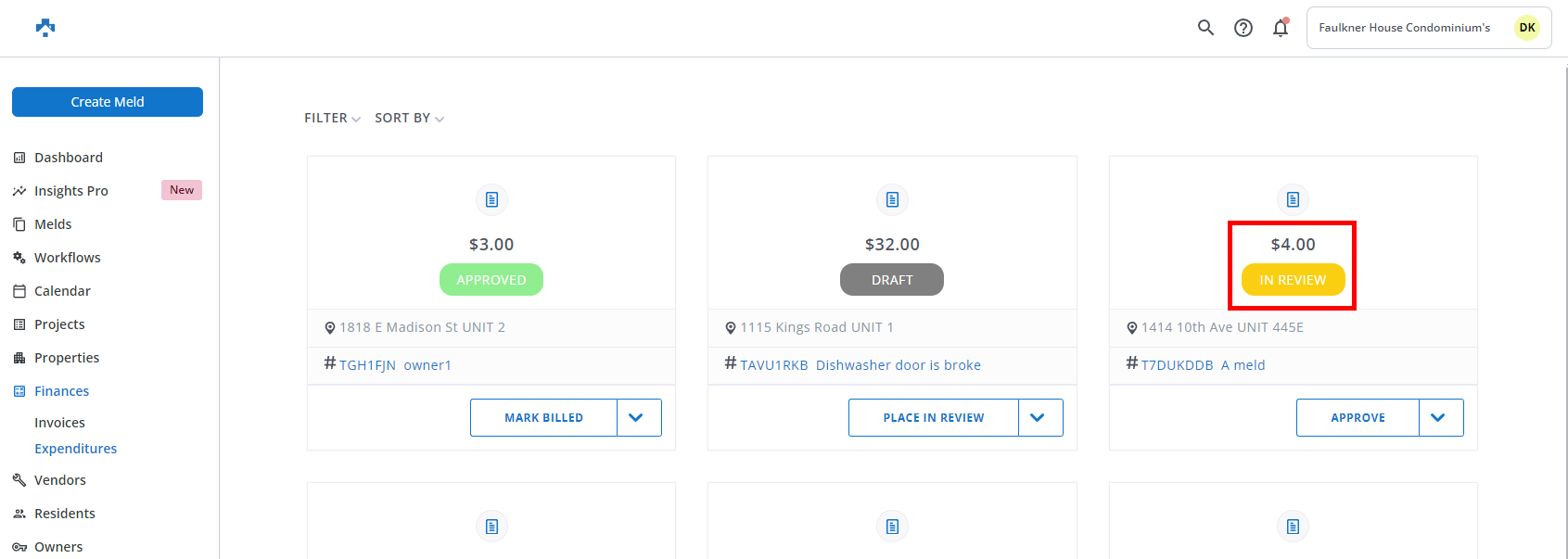Image resolution: width=1568 pixels, height=559 pixels.
Task: Click document icon on the $4.00 card
Action: pyautogui.click(x=1293, y=199)
